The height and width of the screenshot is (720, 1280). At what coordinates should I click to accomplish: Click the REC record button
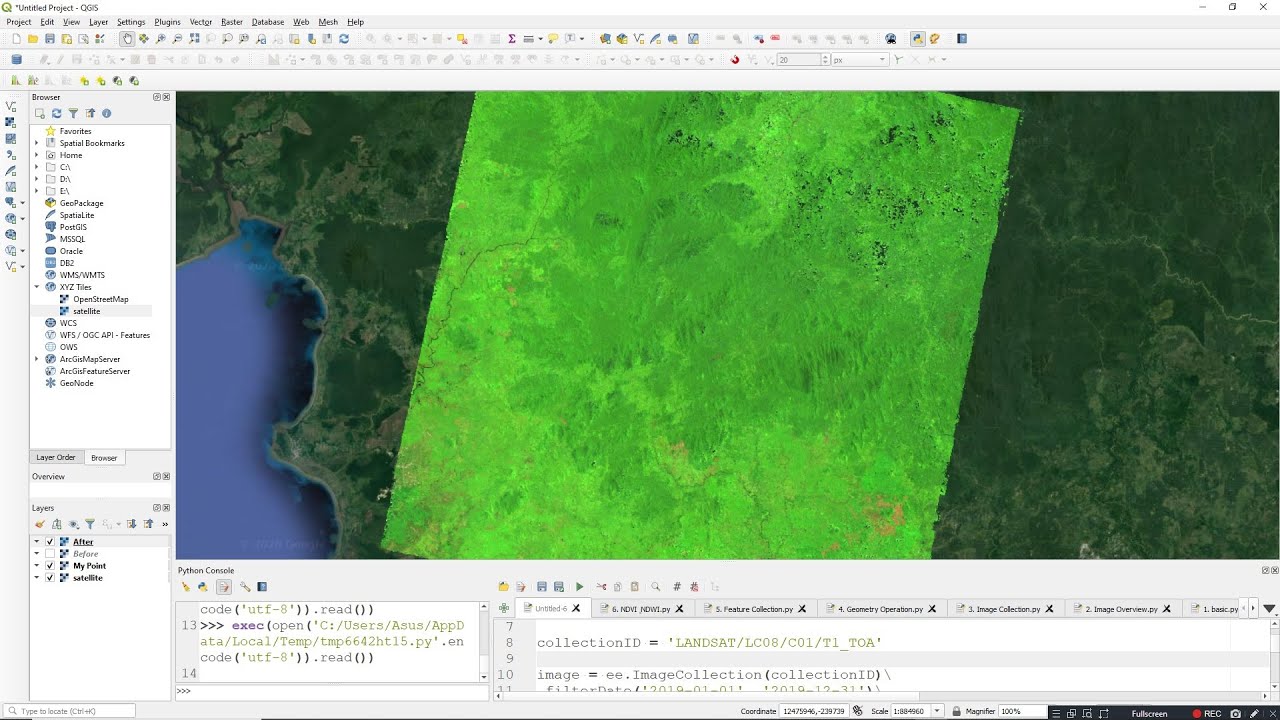1206,714
